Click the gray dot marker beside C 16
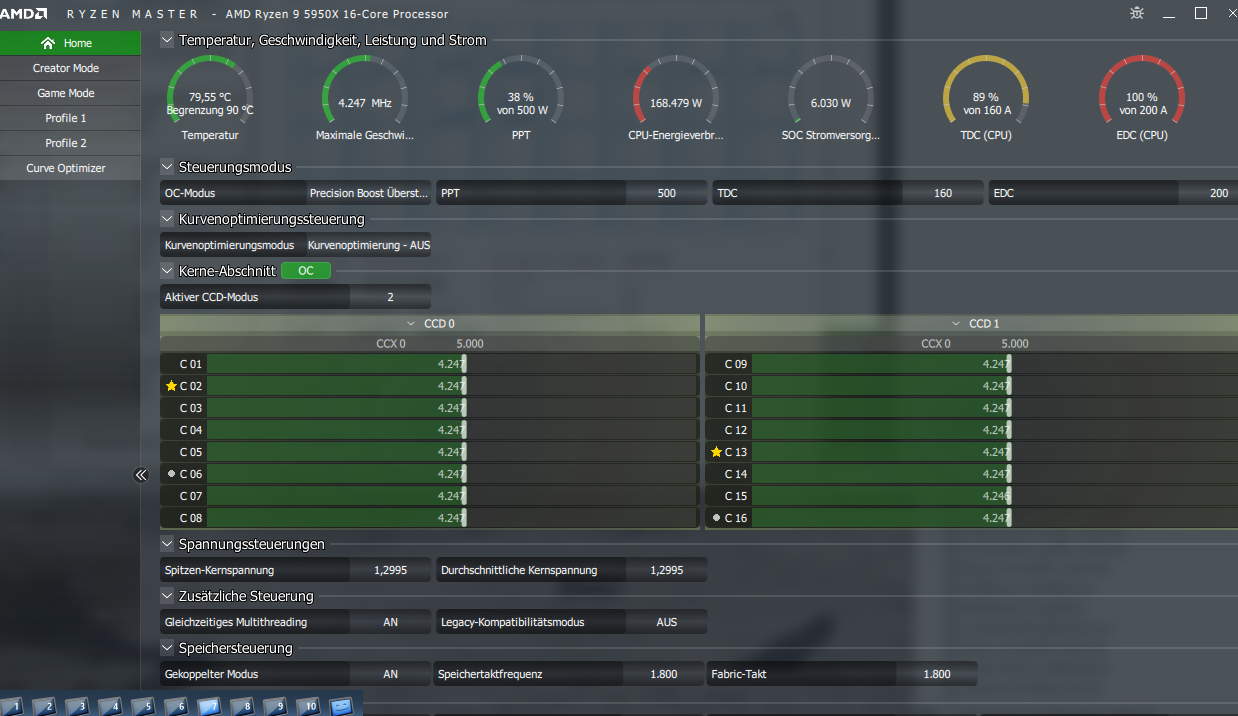This screenshot has width=1238, height=716. (716, 518)
